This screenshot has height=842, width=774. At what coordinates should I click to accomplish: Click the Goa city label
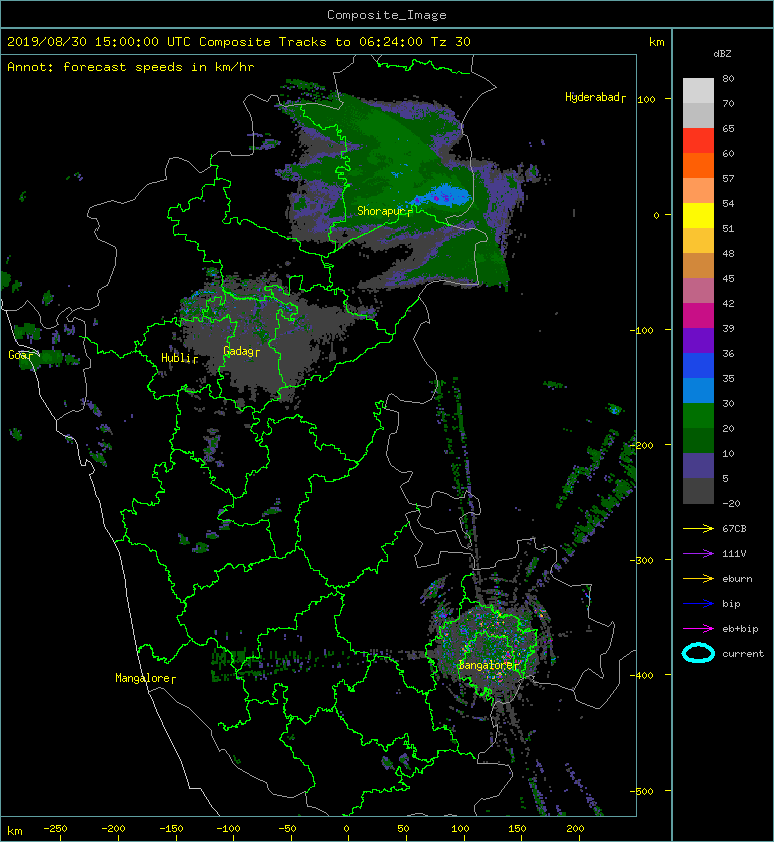pyautogui.click(x=19, y=355)
